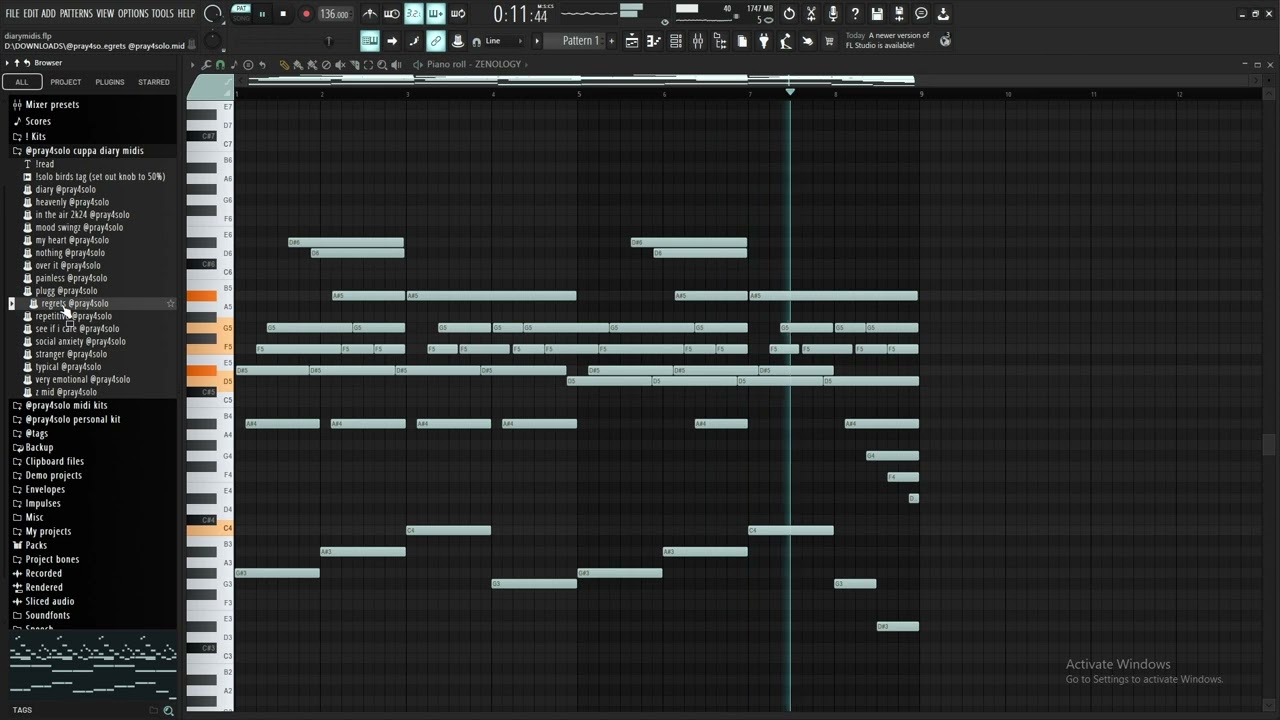This screenshot has height=720, width=1280.
Task: Toggle the Browser view icon
Action: (720, 41)
